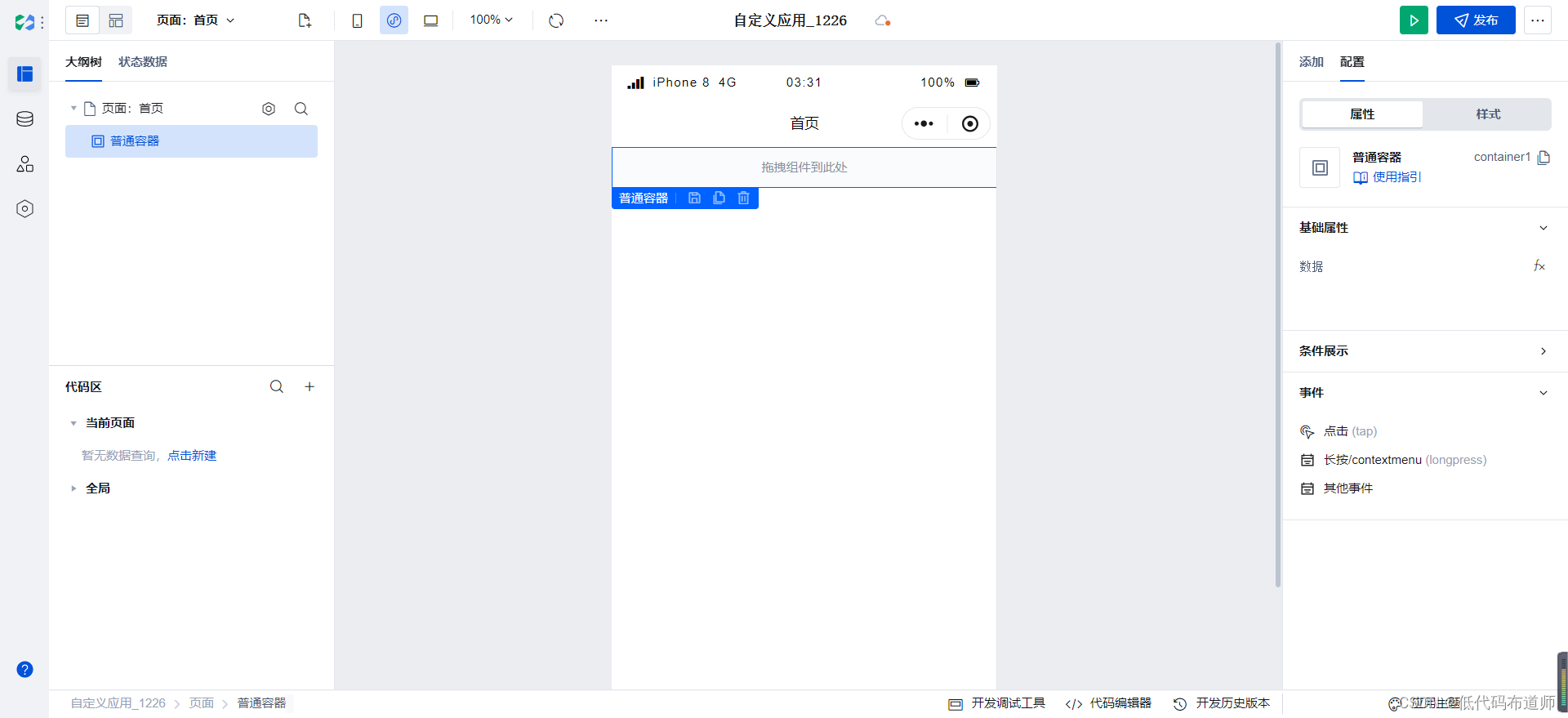Add new code with the plus icon
Screen dimensions: 1568x718
tap(310, 386)
